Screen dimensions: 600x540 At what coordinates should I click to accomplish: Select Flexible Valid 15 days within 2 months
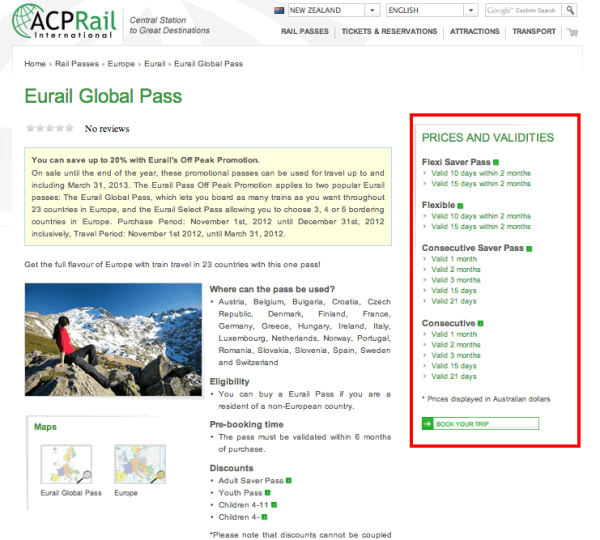coord(481,227)
